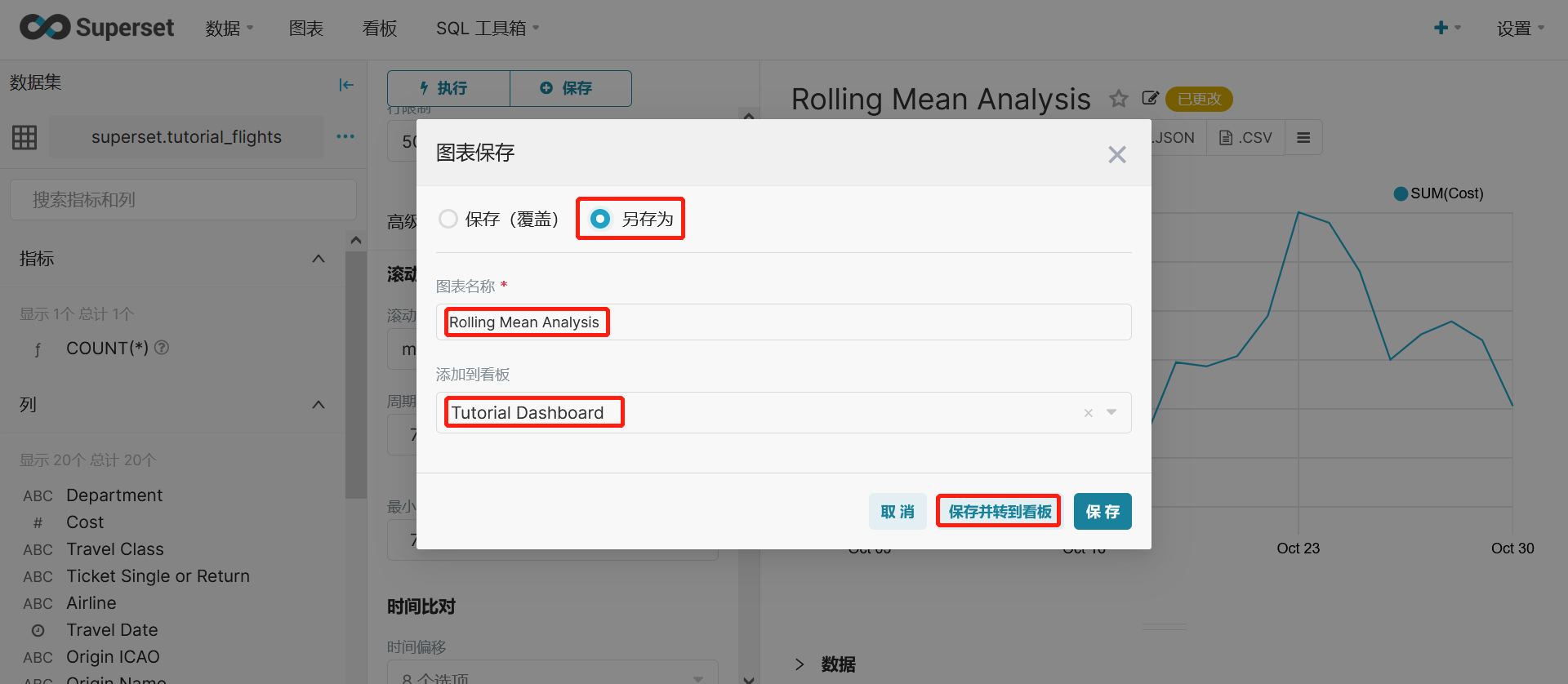
Task: Open the plus new-item menu
Action: click(x=1447, y=28)
